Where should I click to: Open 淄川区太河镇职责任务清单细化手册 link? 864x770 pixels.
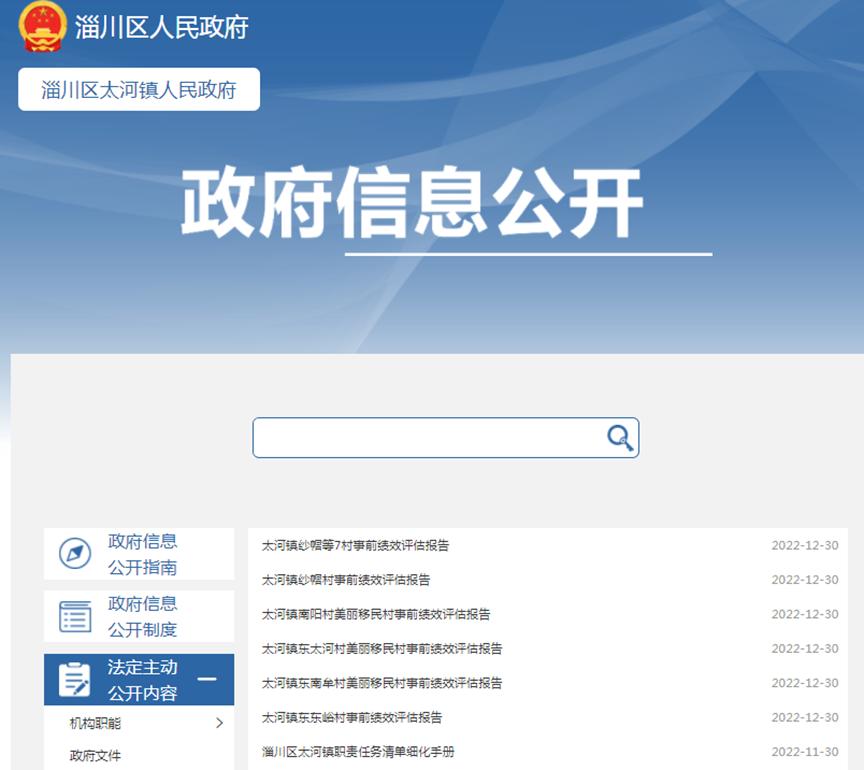click(358, 752)
